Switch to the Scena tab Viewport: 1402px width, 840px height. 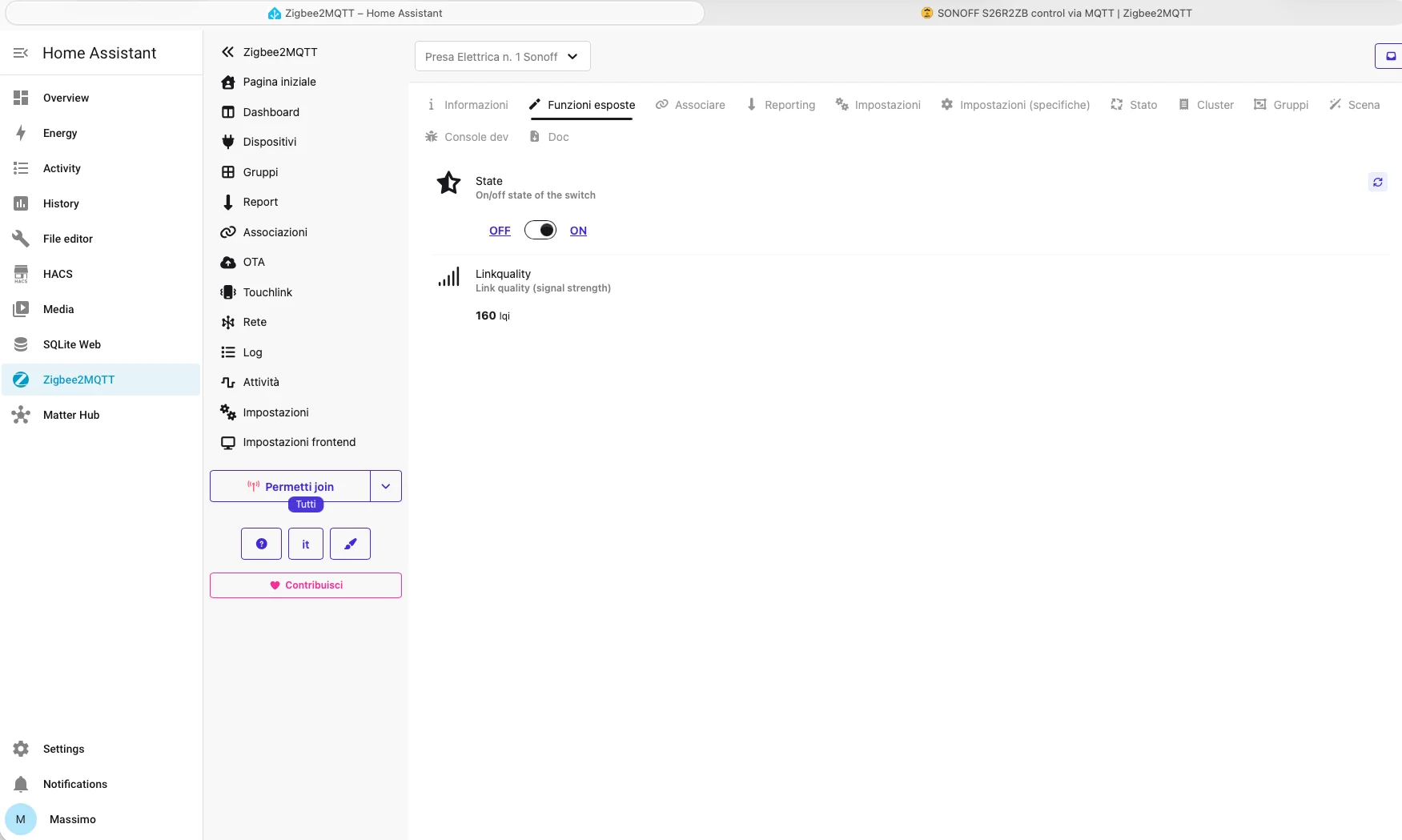coord(1355,105)
